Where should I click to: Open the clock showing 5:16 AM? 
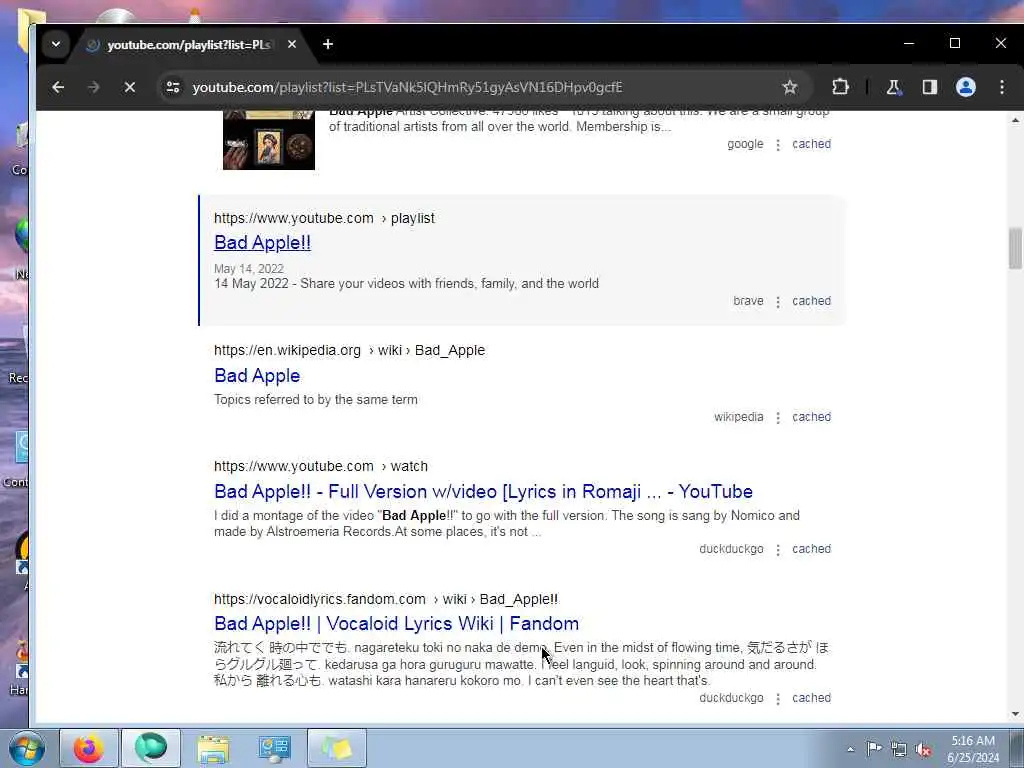point(973,749)
